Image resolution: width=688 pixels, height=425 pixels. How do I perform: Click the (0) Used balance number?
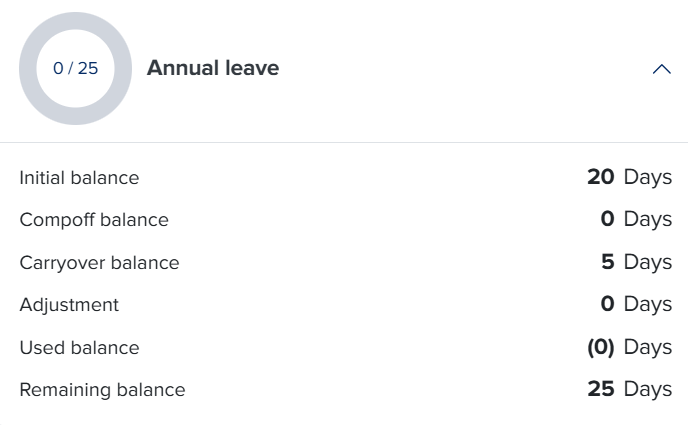(600, 347)
